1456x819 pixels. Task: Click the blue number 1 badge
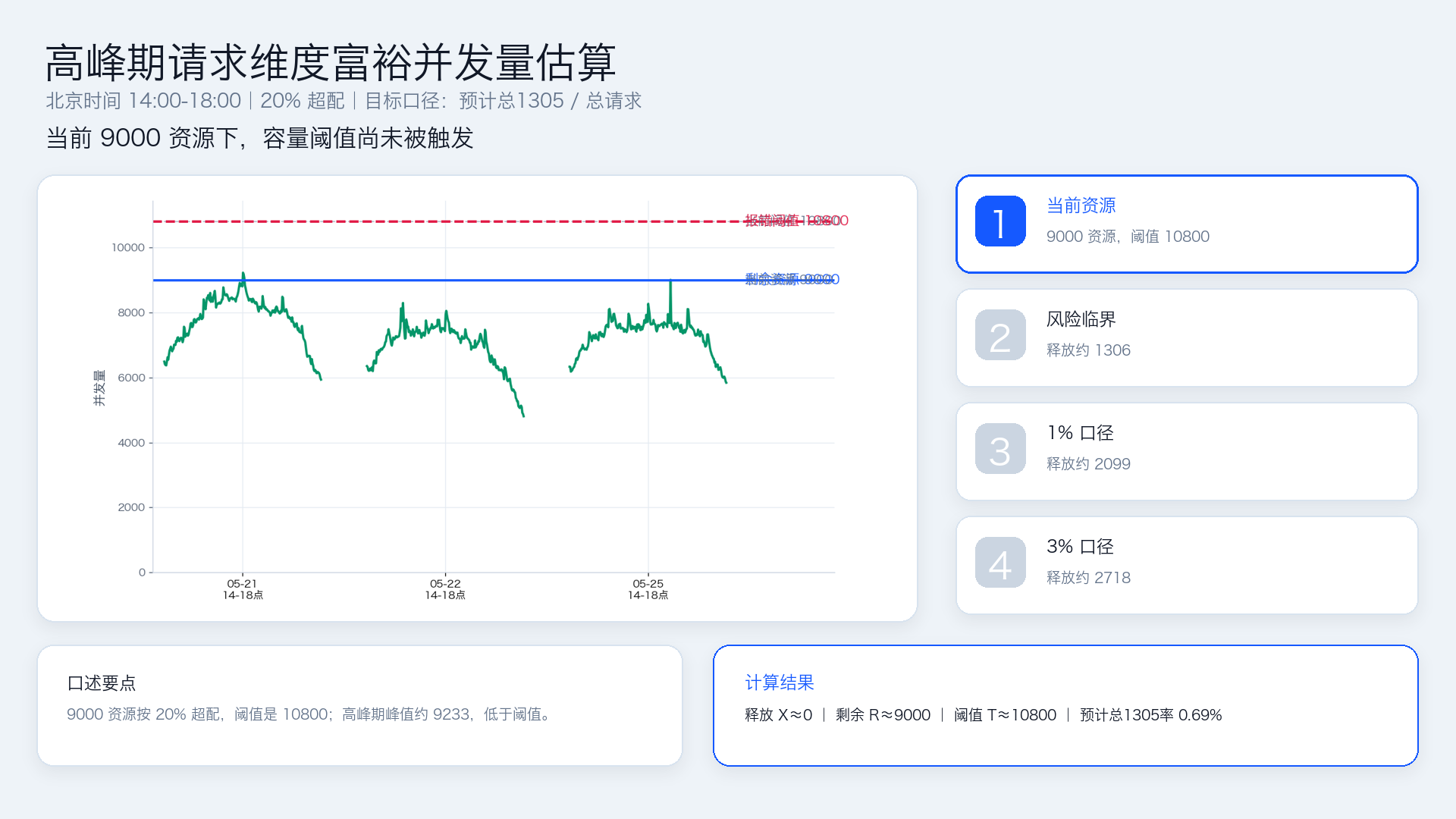pyautogui.click(x=1000, y=221)
